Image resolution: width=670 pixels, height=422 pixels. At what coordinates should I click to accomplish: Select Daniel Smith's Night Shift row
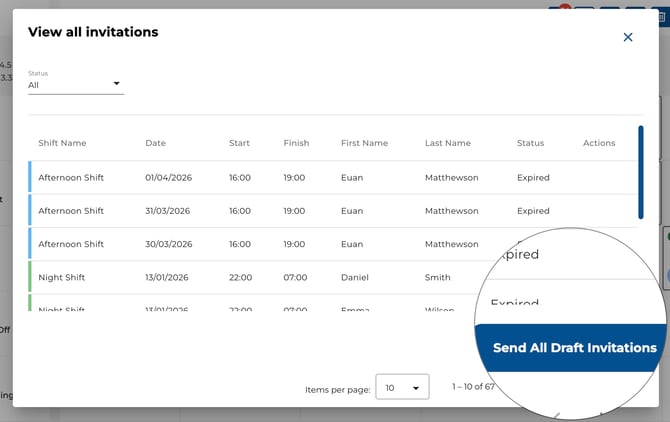[x=300, y=277]
